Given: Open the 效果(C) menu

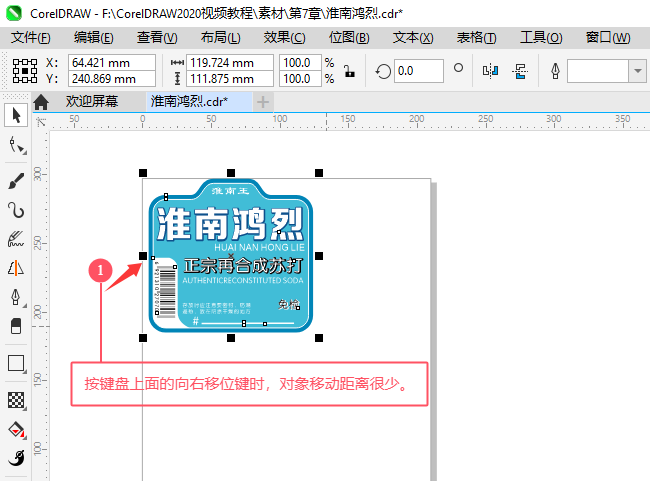Looking at the screenshot, I should (284, 38).
